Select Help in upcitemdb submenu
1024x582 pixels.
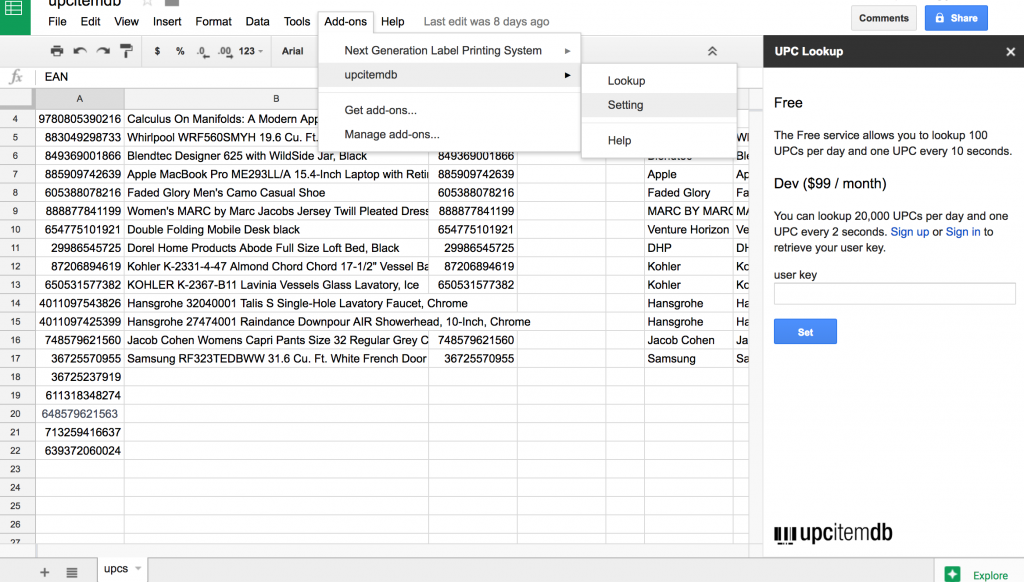click(659, 140)
